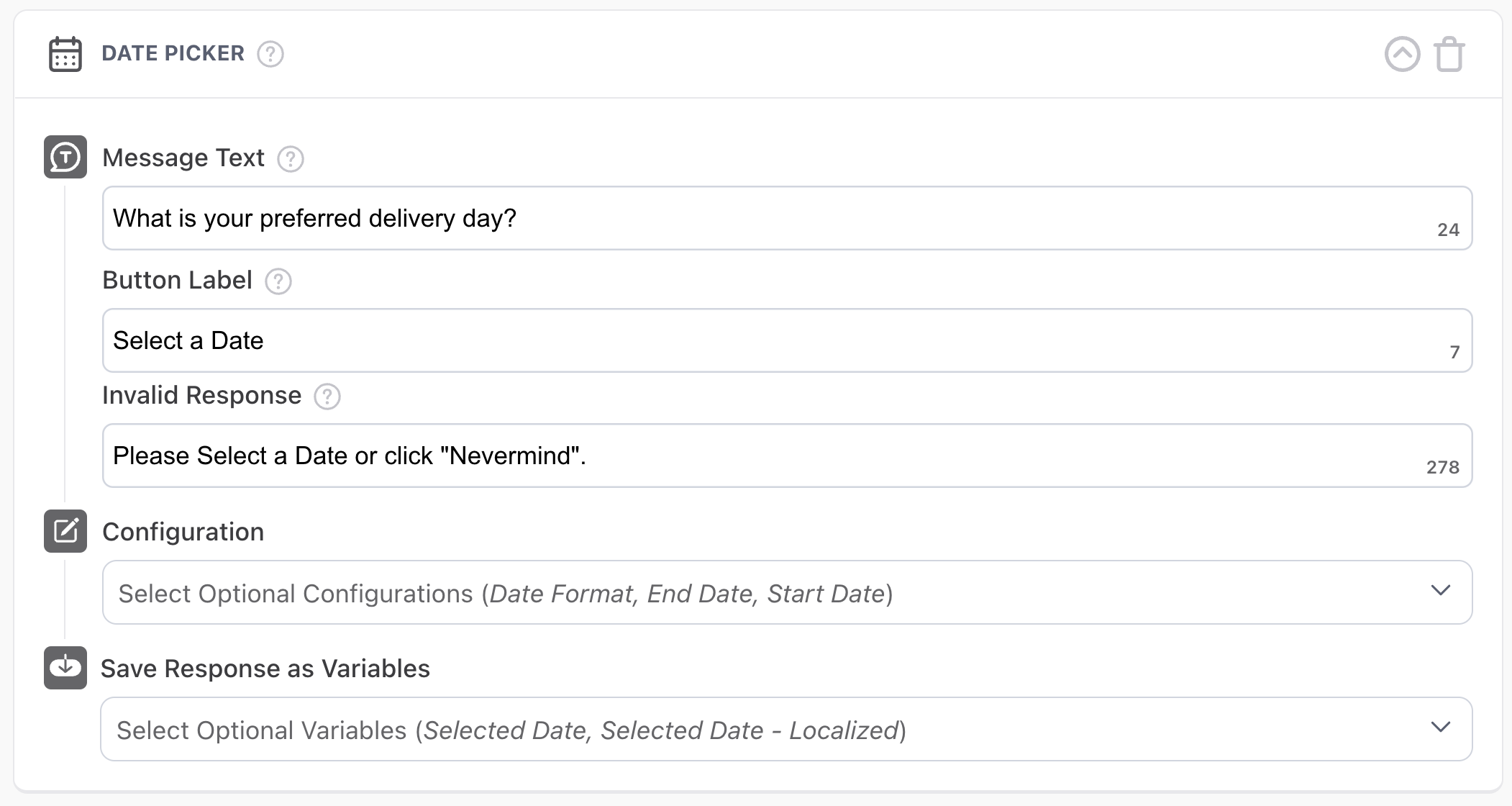Show help tooltip for Message Text

click(291, 158)
